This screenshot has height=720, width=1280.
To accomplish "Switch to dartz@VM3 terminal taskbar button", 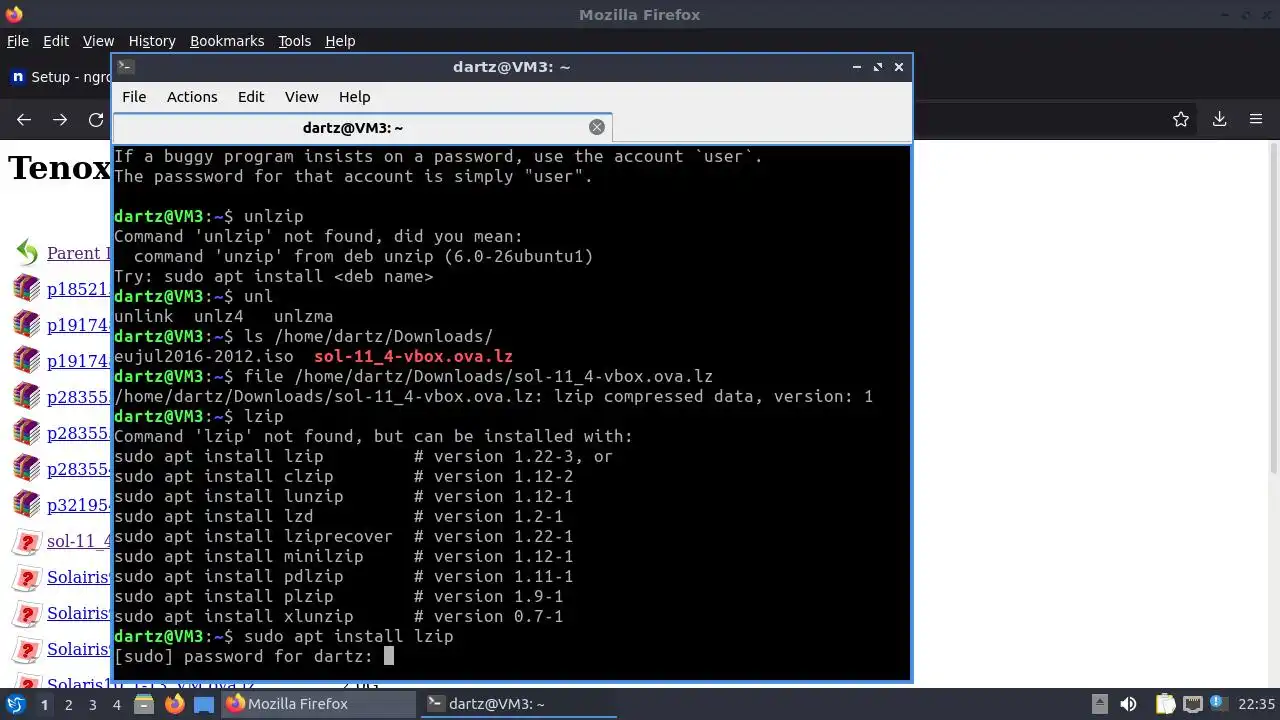I will (517, 704).
